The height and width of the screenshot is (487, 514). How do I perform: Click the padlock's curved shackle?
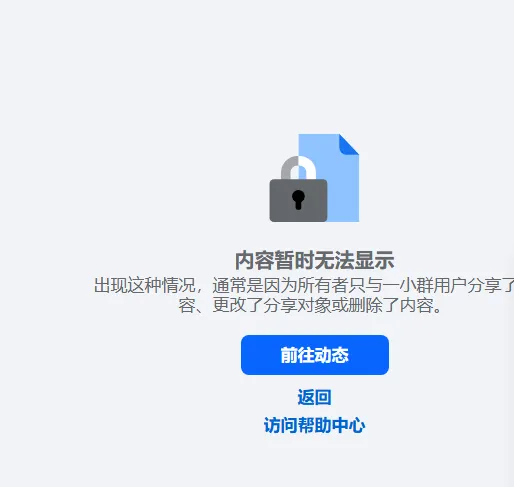click(299, 168)
